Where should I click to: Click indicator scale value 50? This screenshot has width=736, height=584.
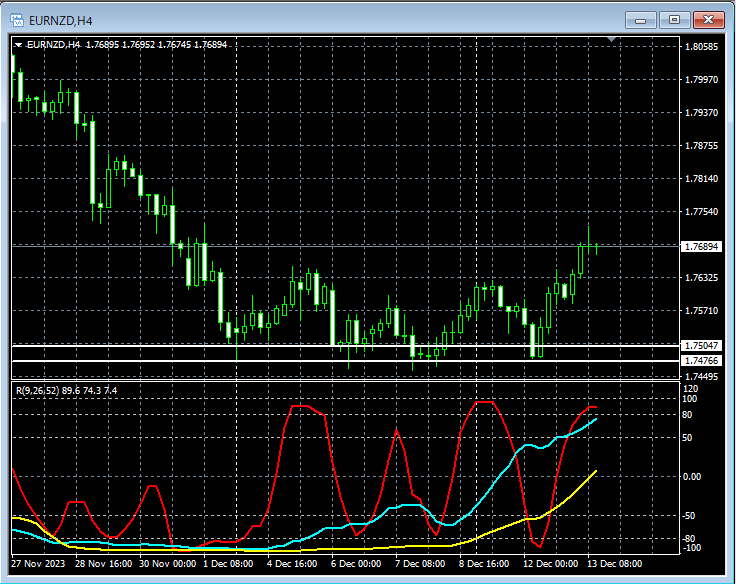[x=687, y=438]
